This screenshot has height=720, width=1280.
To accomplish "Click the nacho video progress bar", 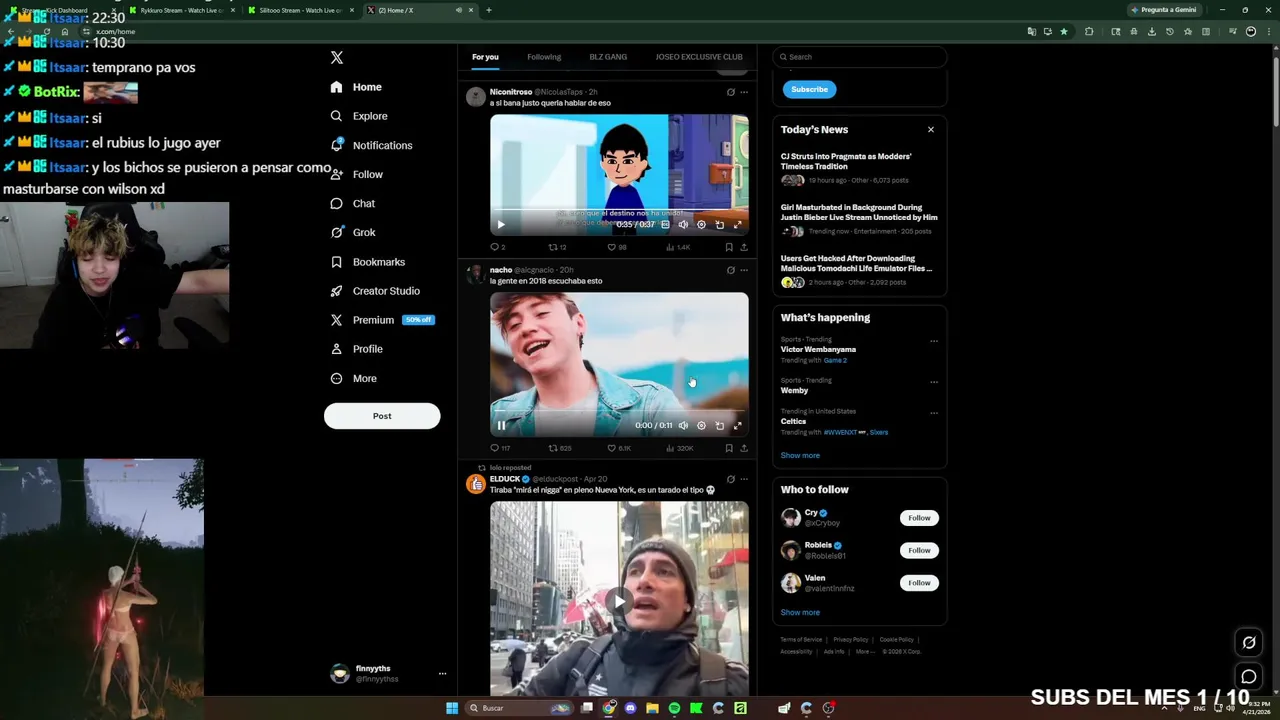I will (619, 411).
